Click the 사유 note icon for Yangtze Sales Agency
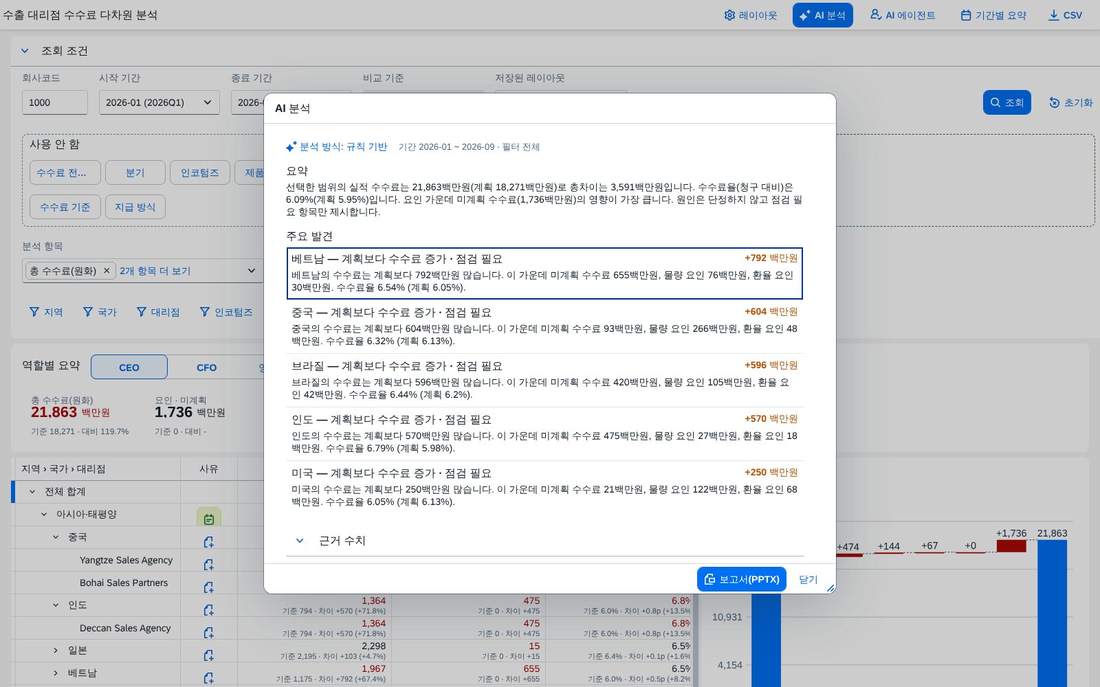 tap(208, 564)
